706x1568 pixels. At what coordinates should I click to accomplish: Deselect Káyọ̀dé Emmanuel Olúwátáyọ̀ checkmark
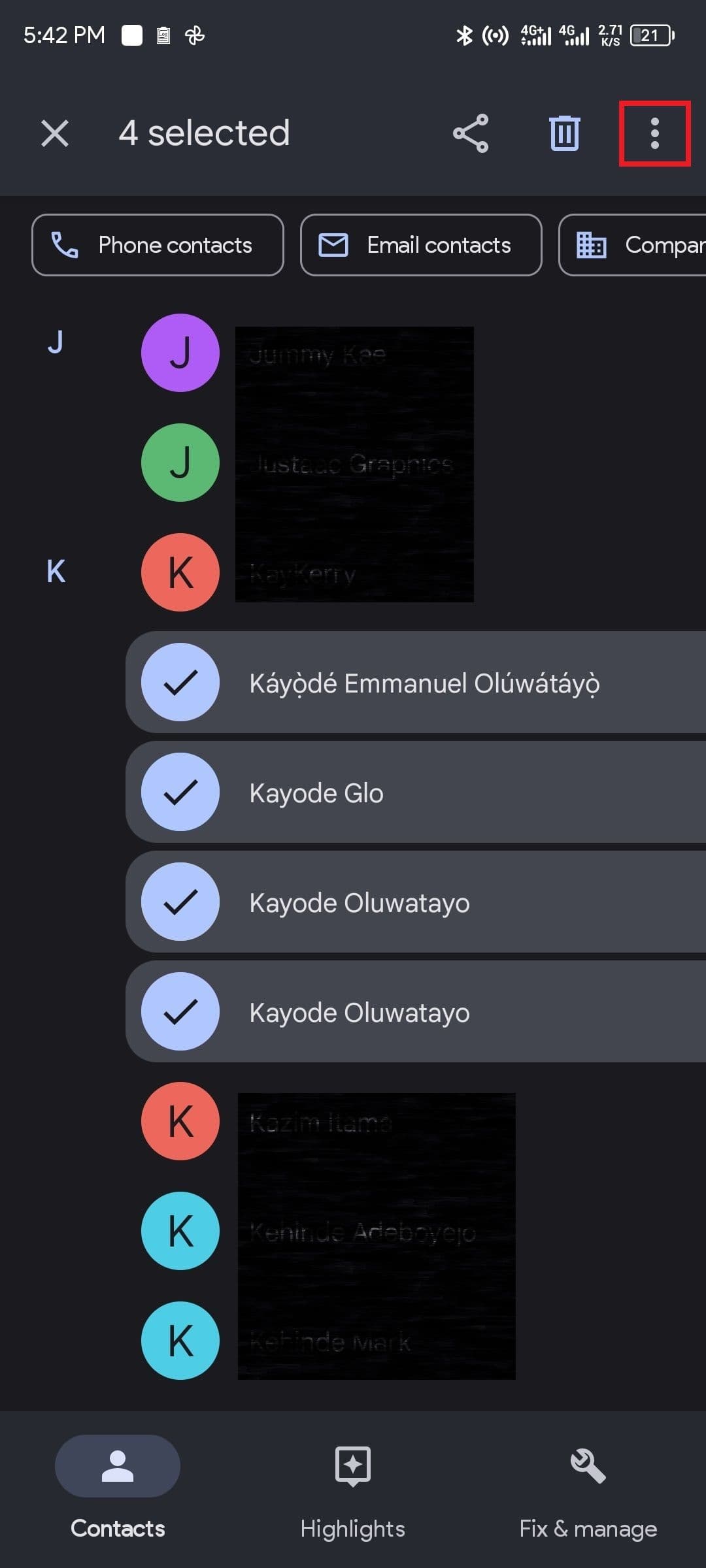coord(180,682)
